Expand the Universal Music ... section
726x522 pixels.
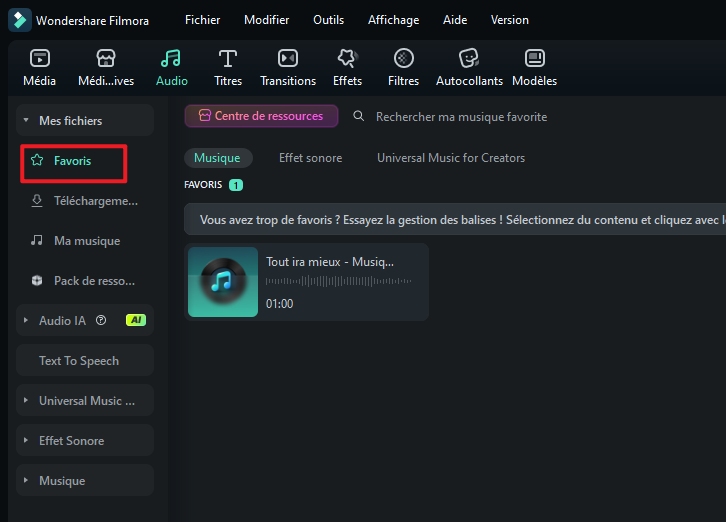click(26, 400)
